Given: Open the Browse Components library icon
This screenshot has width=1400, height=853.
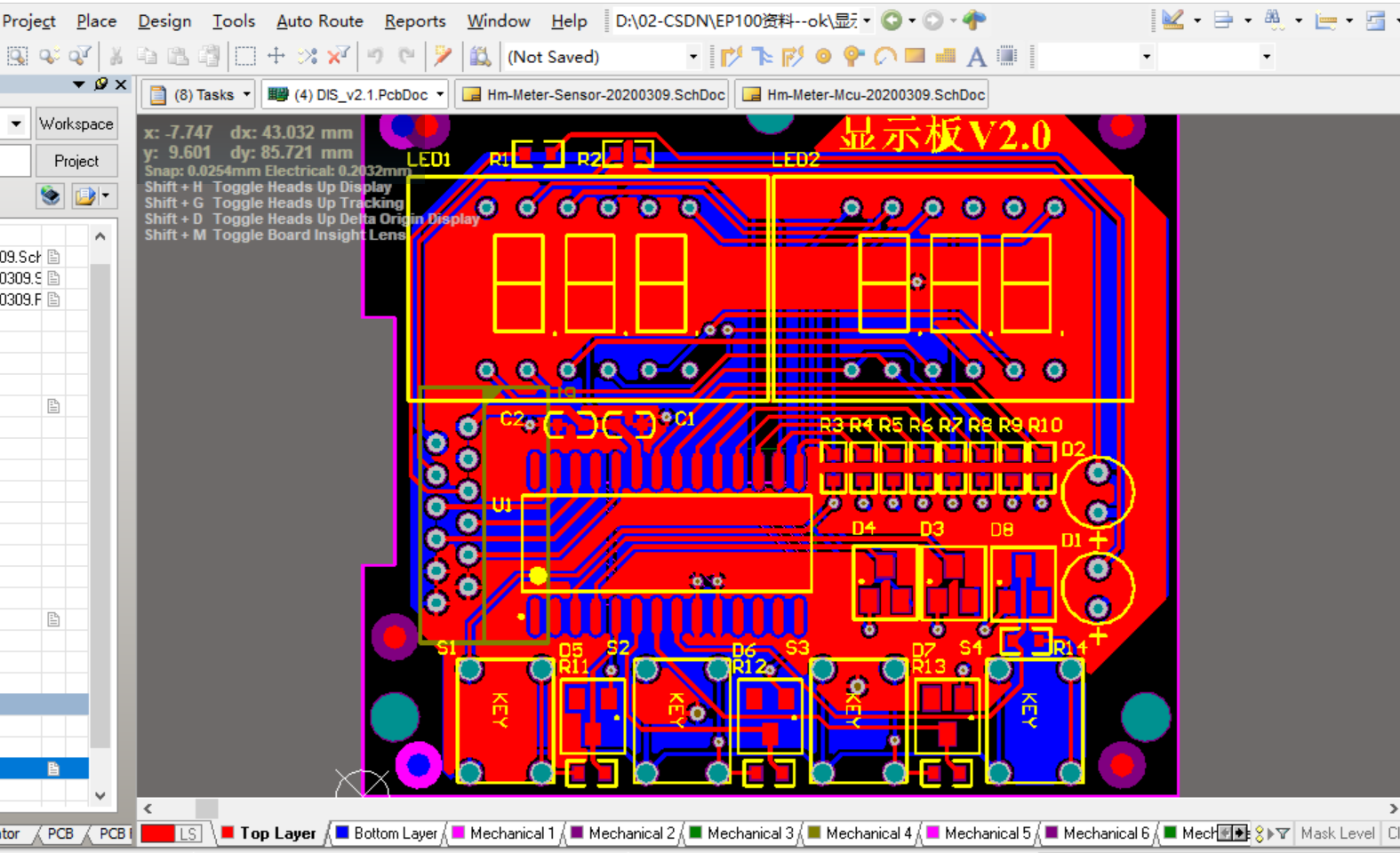Looking at the screenshot, I should [x=480, y=57].
